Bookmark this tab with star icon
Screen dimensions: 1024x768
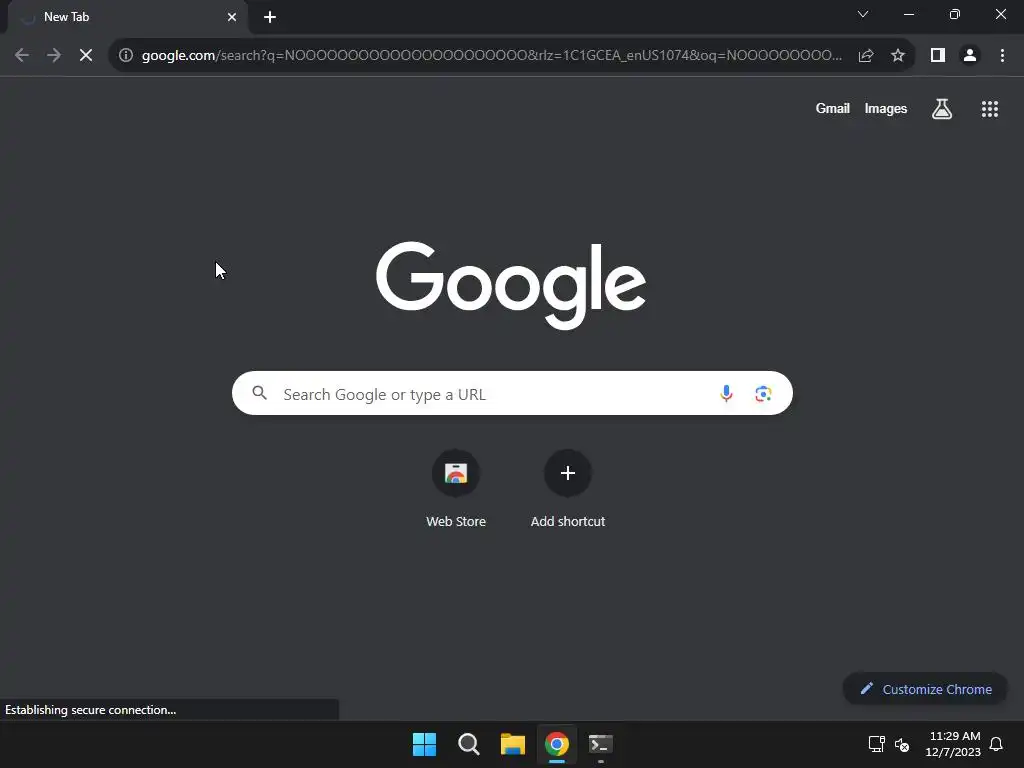click(898, 56)
